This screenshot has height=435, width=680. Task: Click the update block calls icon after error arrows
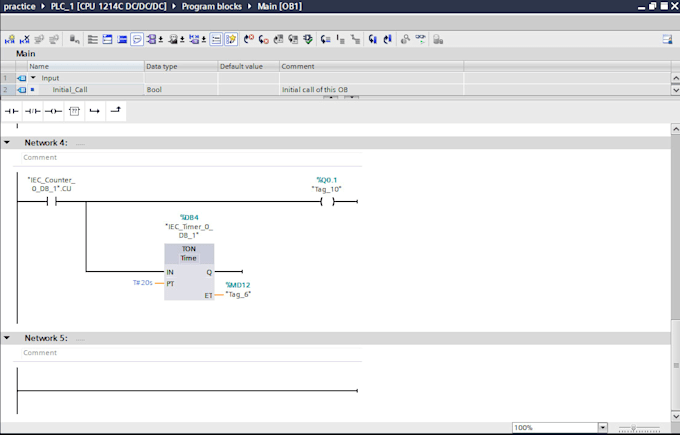pos(278,40)
